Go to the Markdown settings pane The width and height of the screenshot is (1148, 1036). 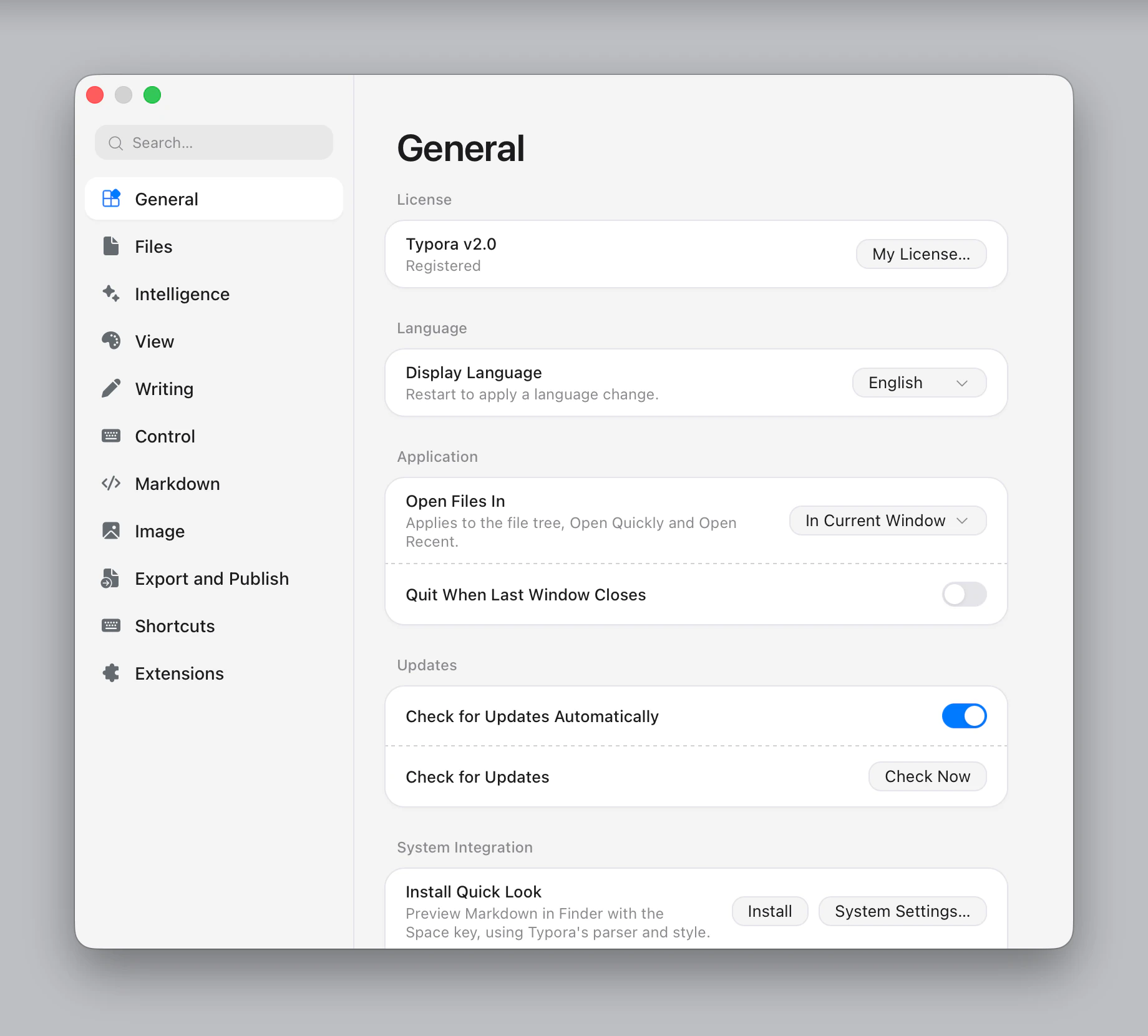point(214,484)
